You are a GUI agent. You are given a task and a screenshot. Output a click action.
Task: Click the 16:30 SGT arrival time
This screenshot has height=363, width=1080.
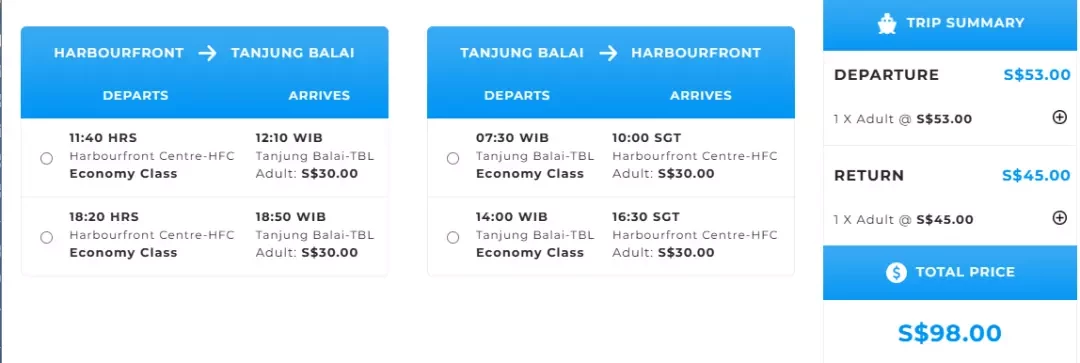[646, 217]
